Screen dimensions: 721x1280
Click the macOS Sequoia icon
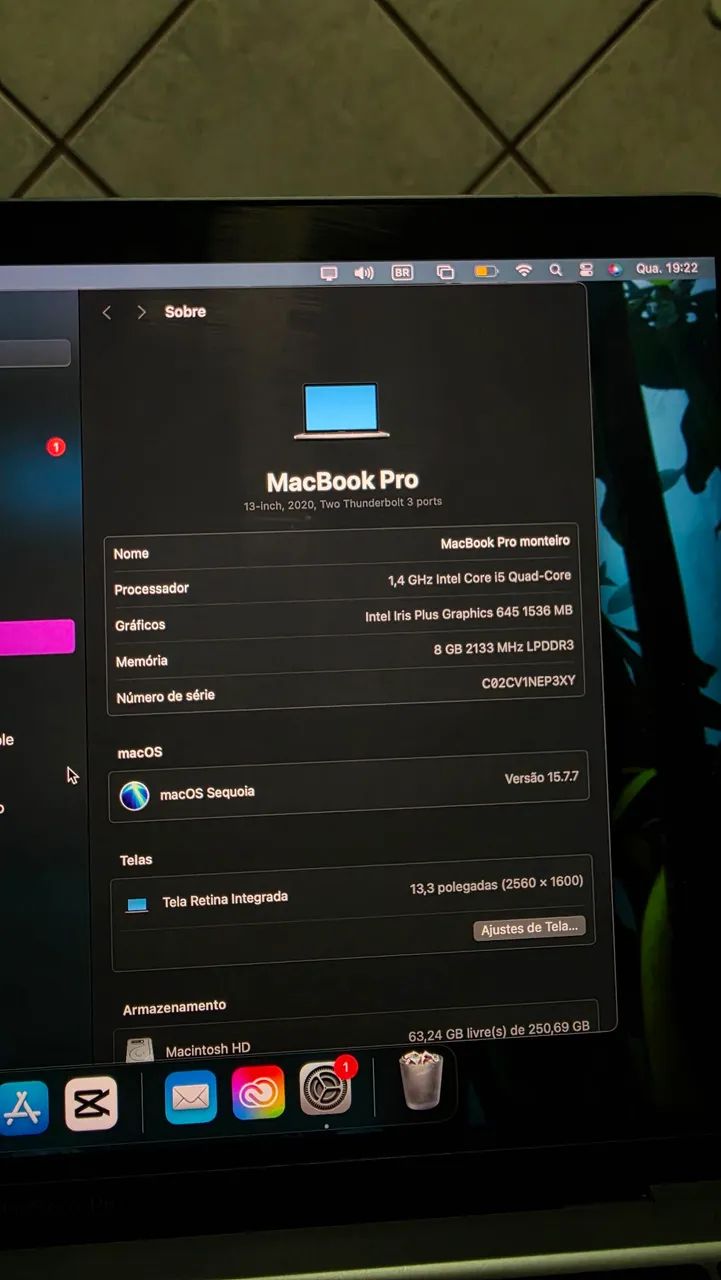click(134, 796)
